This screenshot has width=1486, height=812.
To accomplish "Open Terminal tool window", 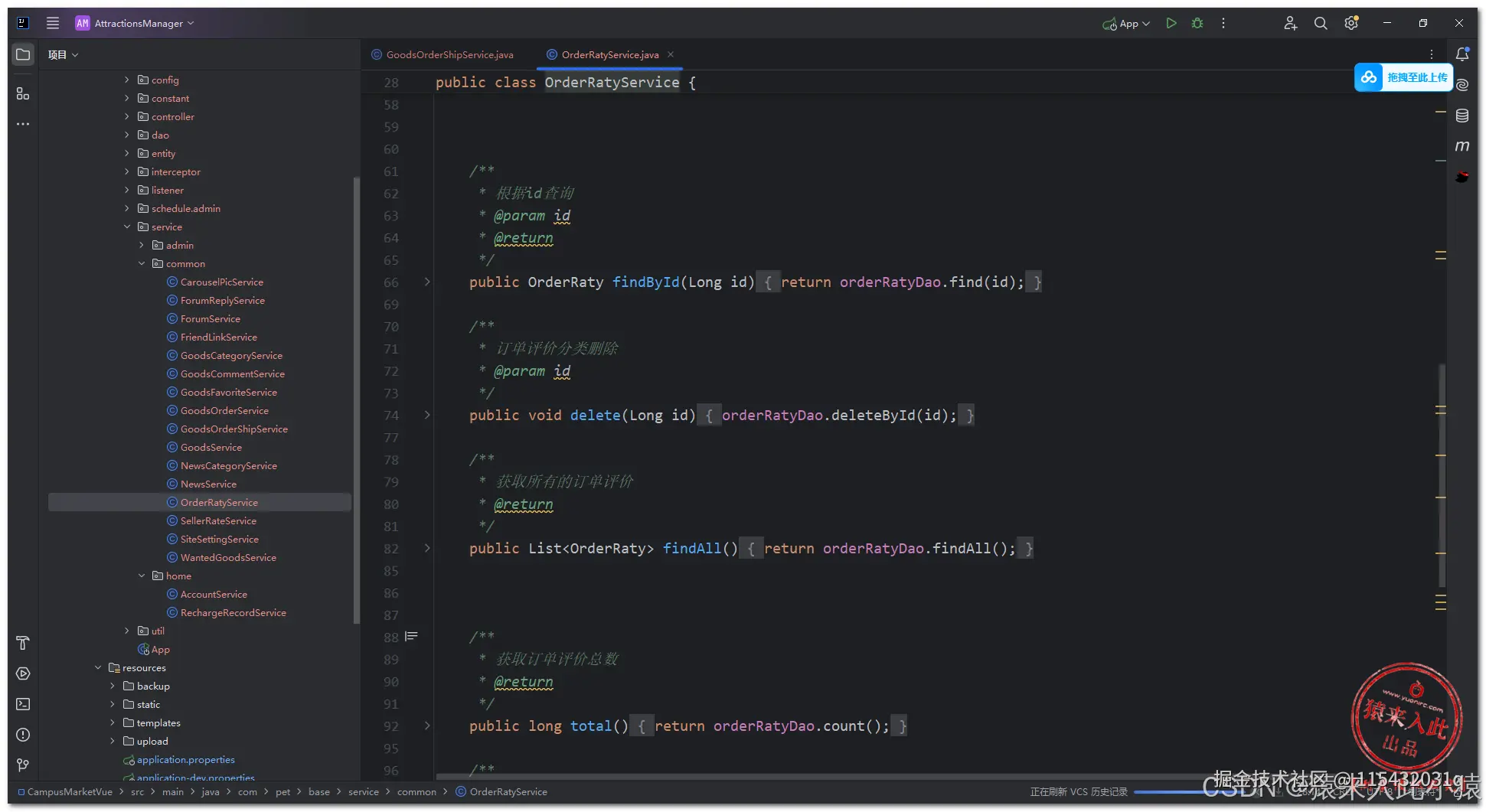I will point(23,704).
